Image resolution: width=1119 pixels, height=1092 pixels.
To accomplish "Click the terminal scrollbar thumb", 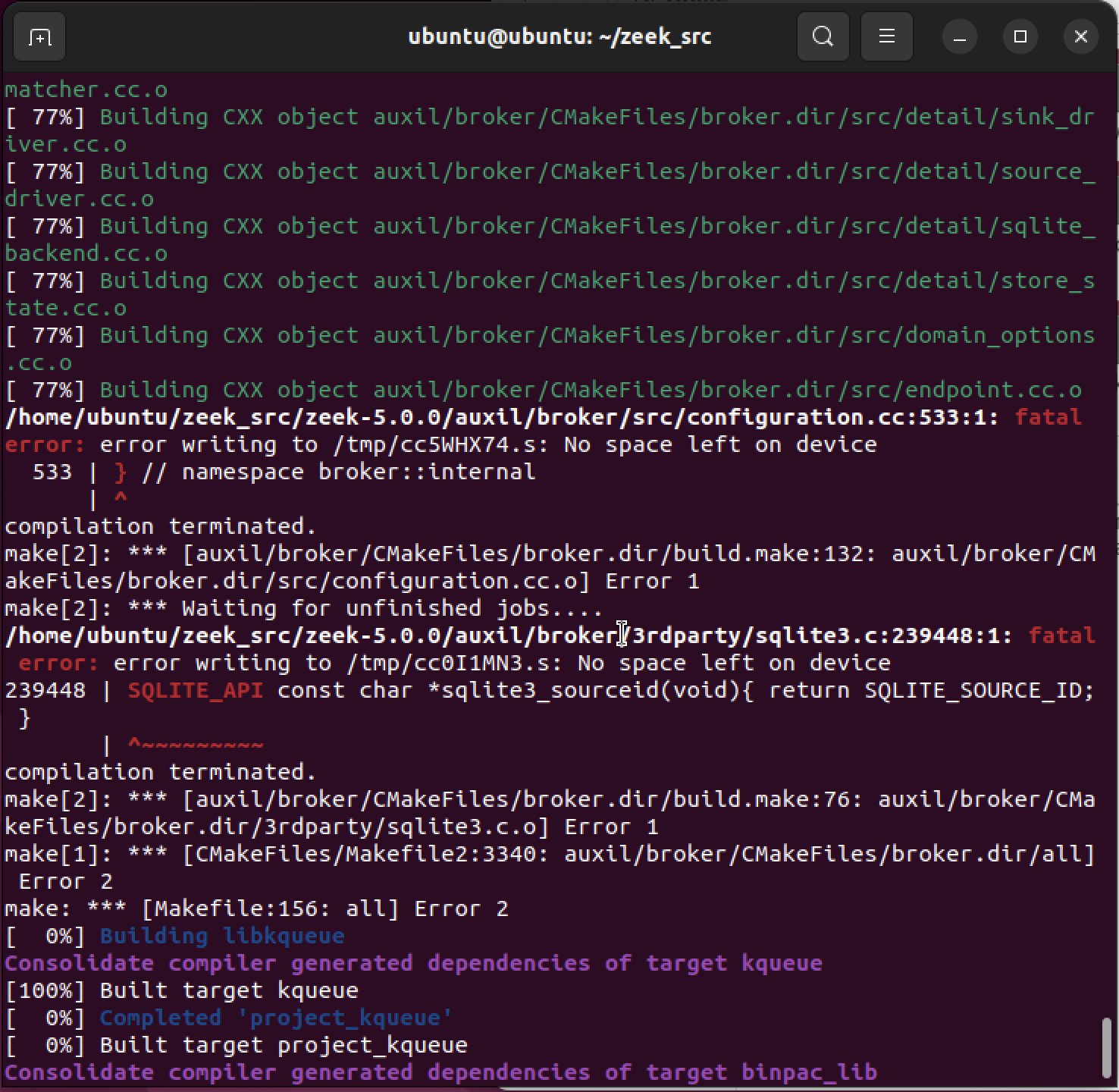I will (1105, 1048).
